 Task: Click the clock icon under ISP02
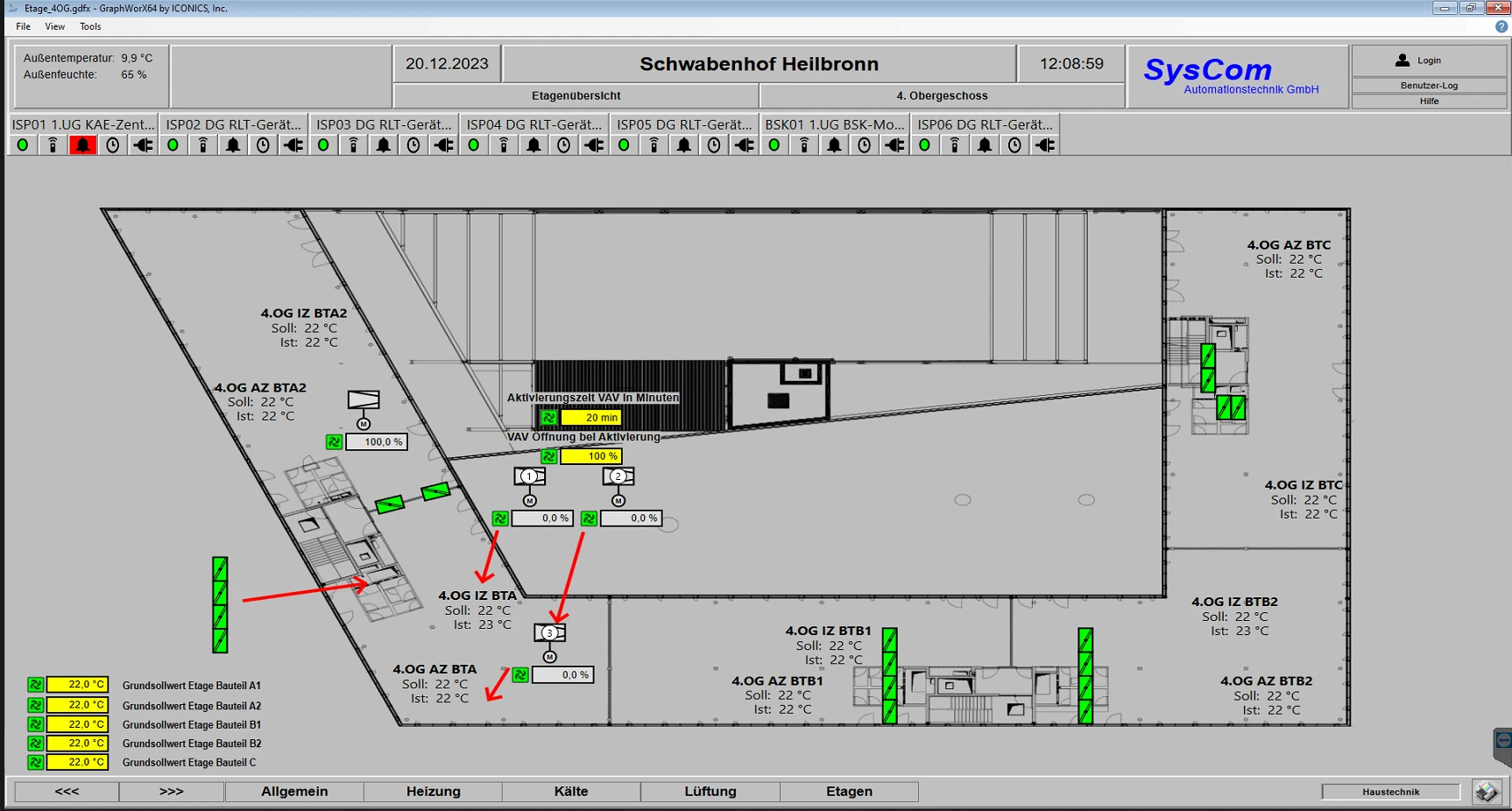pos(263,145)
